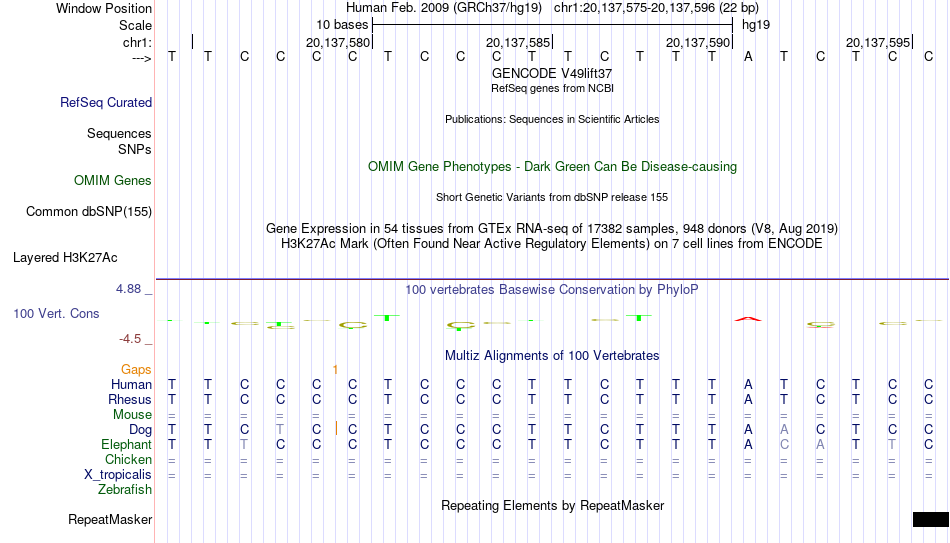Click the GTEx Gene Expression title text

click(x=552, y=228)
